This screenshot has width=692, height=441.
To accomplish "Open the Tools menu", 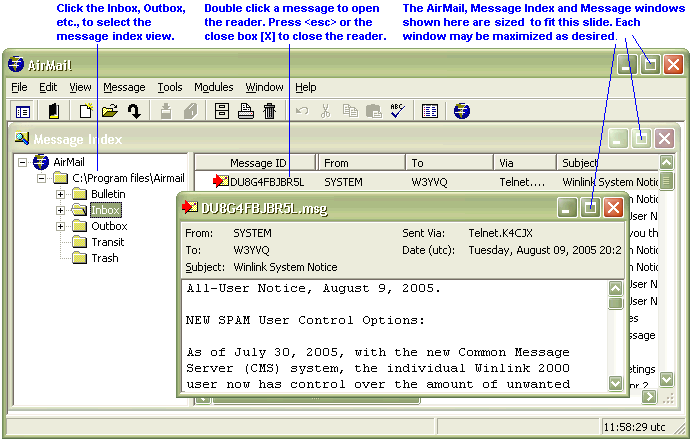I will coord(170,87).
